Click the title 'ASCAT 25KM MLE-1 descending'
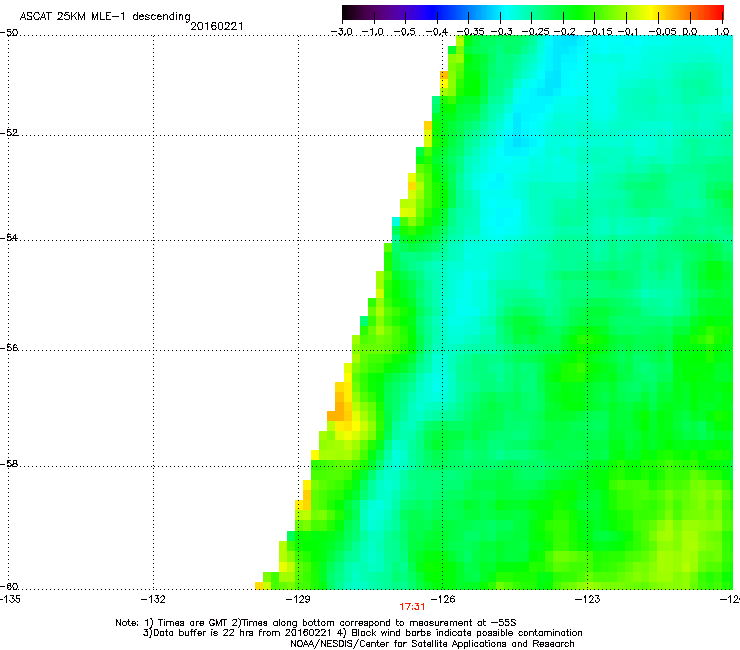 coord(105,17)
